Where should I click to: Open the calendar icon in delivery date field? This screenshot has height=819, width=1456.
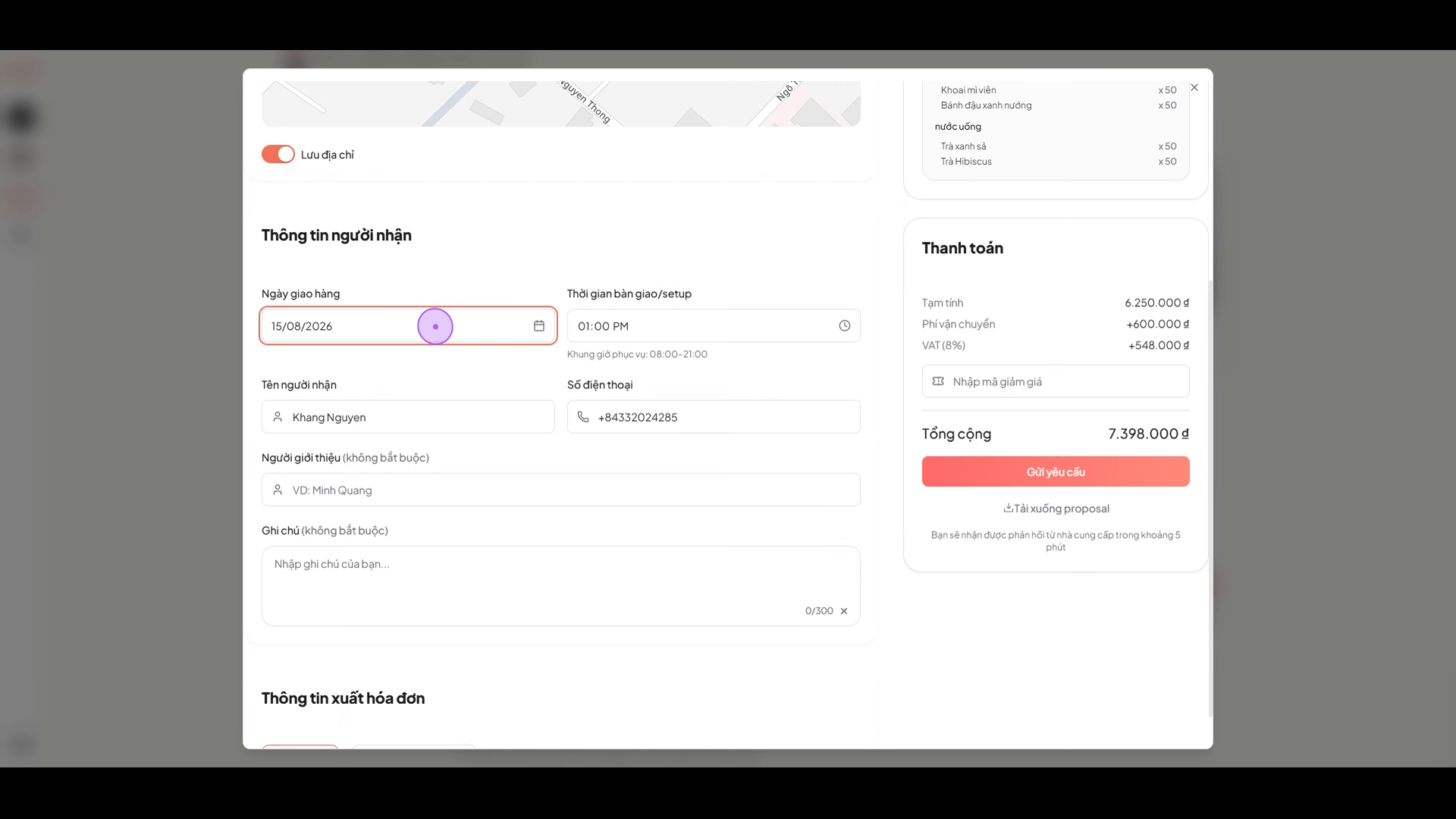point(539,326)
